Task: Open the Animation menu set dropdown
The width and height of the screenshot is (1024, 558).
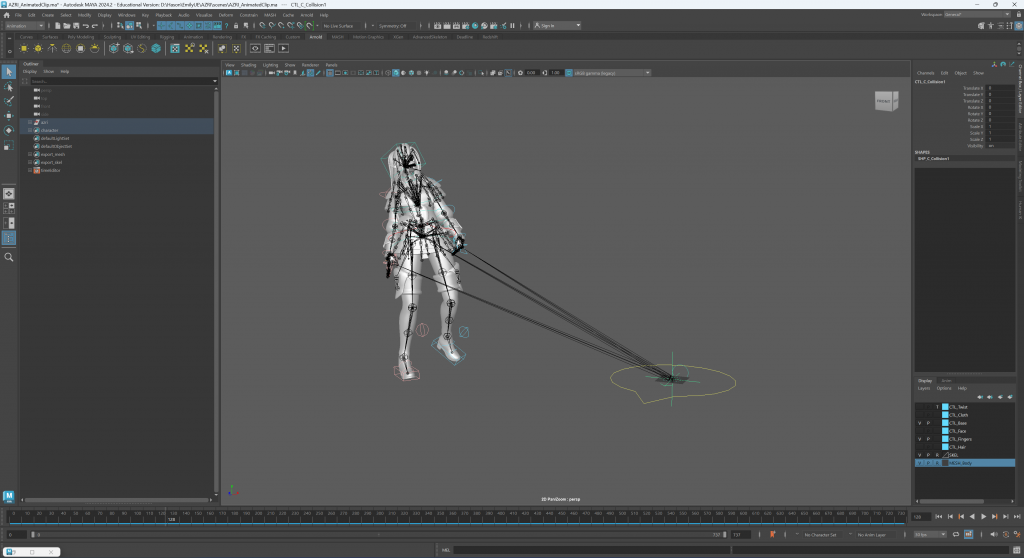Action: (24, 26)
